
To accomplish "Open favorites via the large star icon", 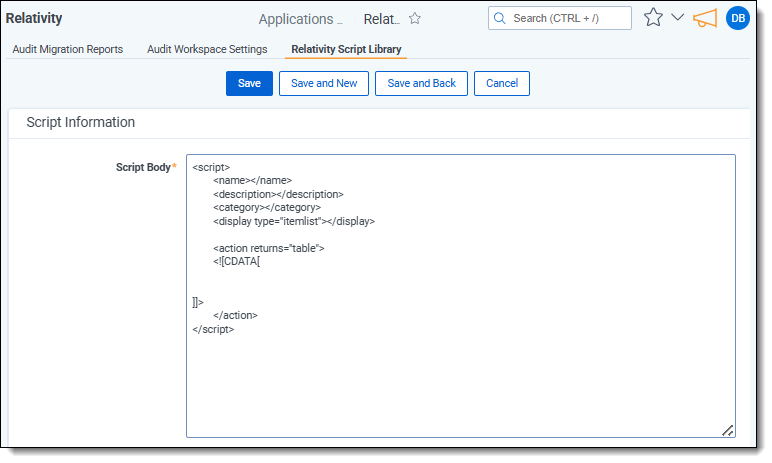I will 653,17.
